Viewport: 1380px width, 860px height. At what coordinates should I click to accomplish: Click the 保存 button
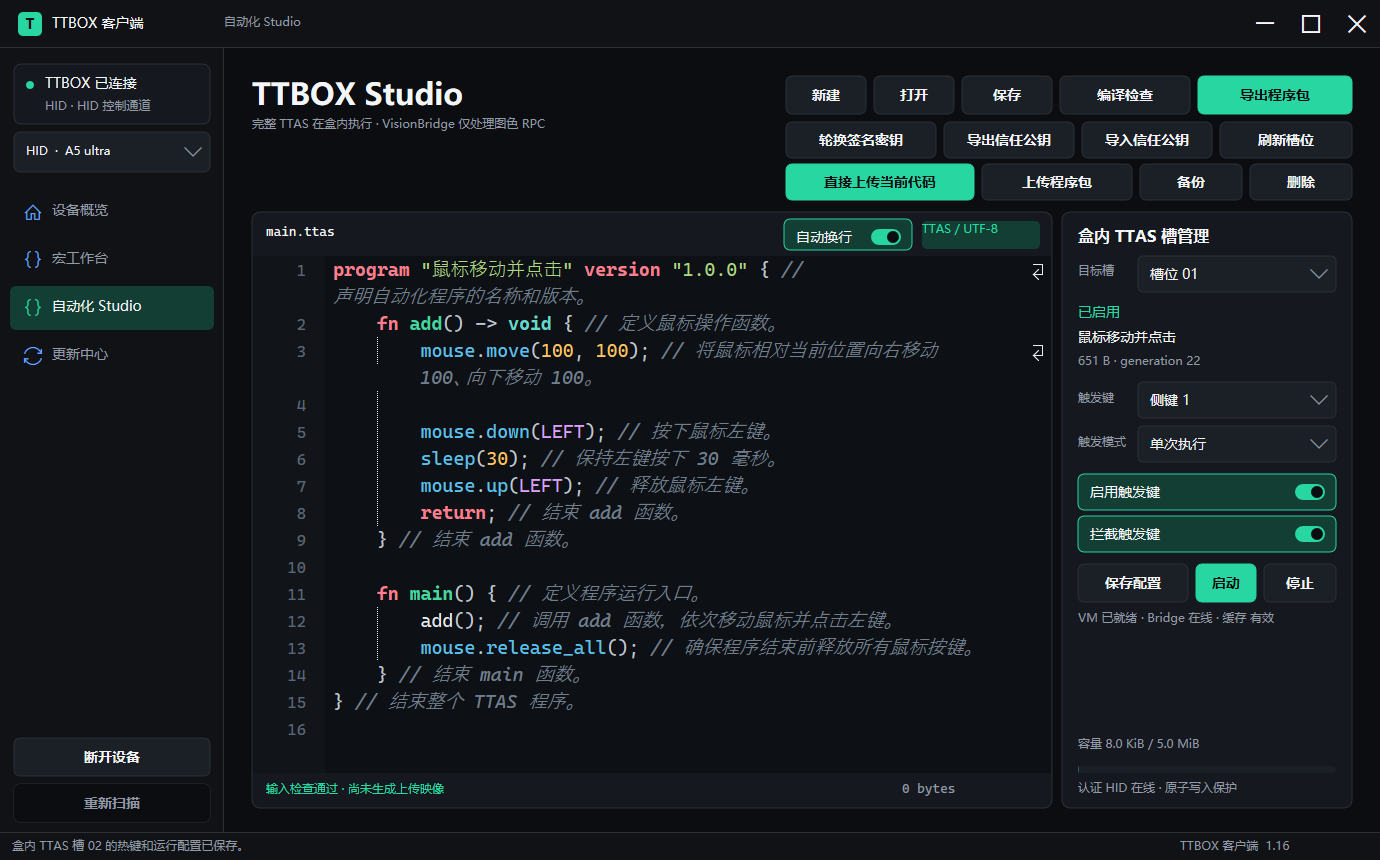coord(1007,95)
